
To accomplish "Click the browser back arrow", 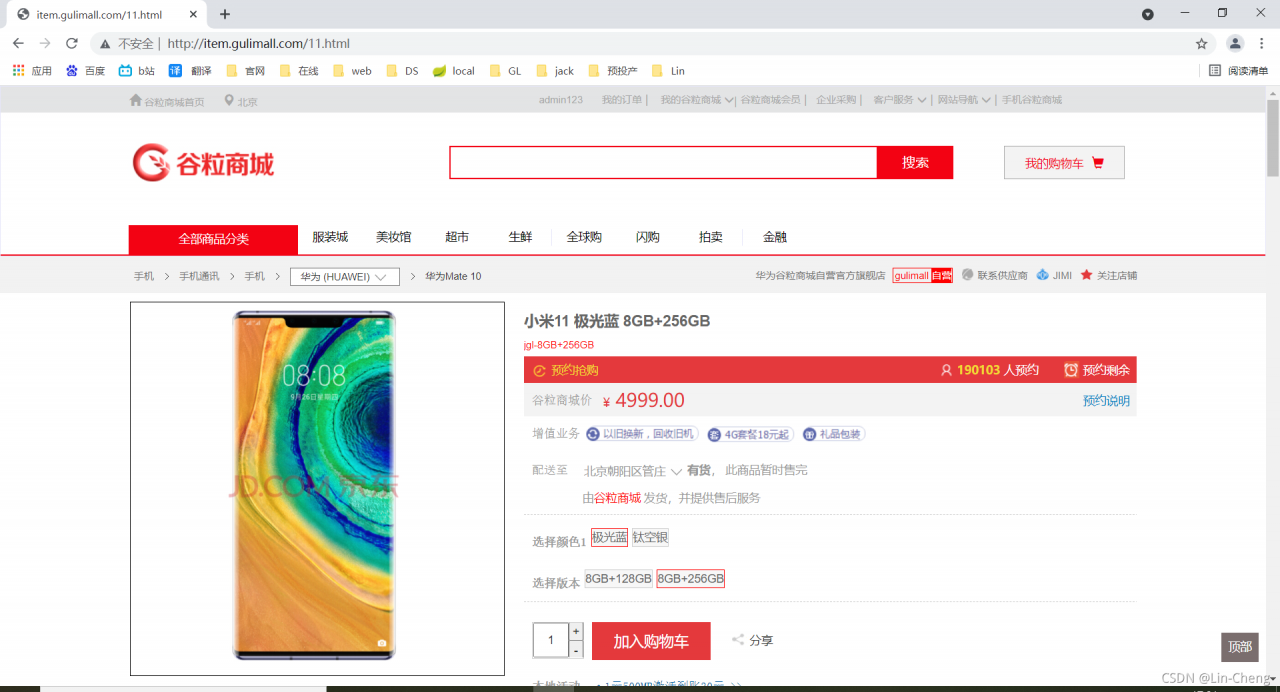I will (x=18, y=43).
